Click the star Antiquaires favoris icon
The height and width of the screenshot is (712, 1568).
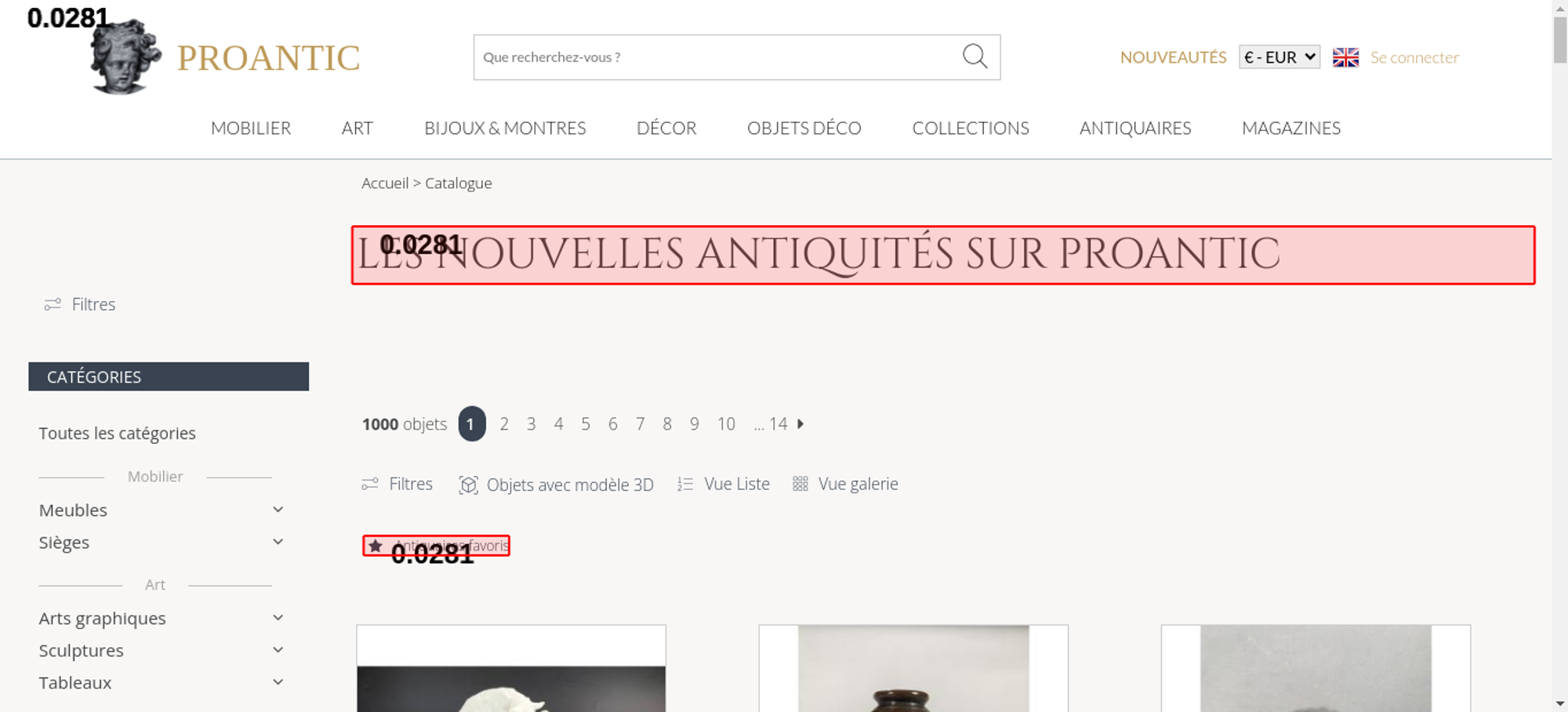pos(376,546)
